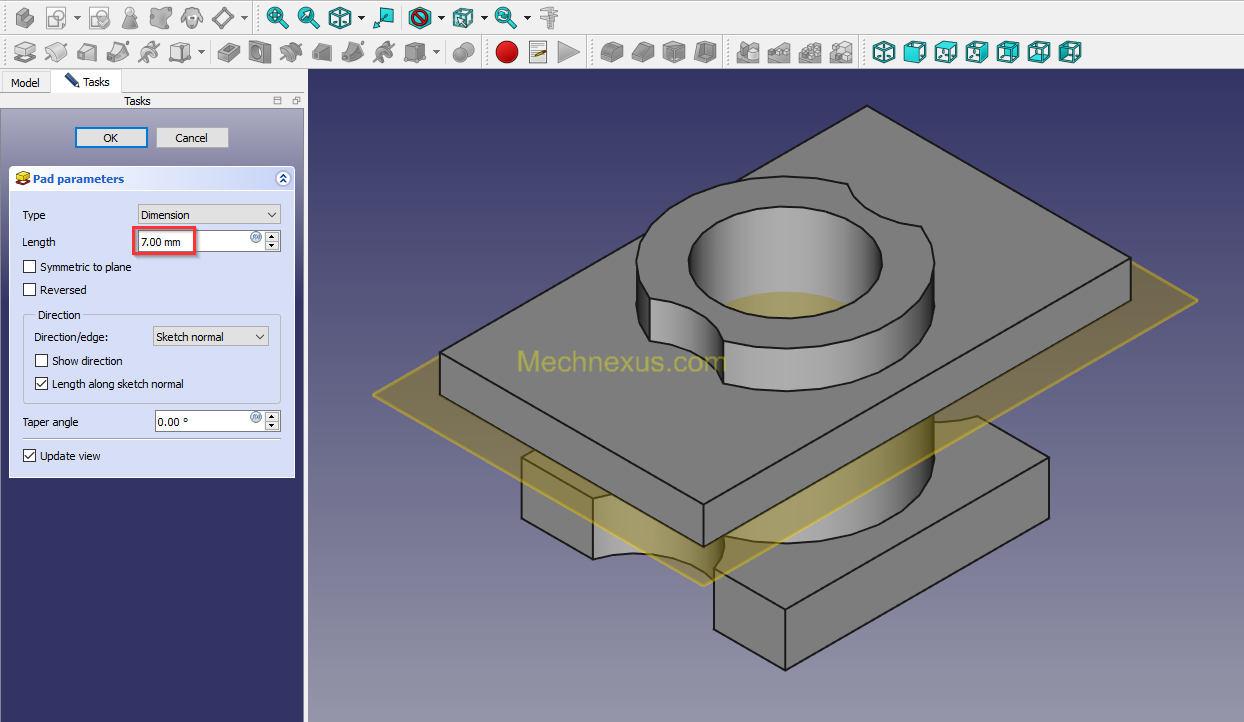Click Fit all zoom icon
Image resolution: width=1244 pixels, height=722 pixels.
click(277, 17)
